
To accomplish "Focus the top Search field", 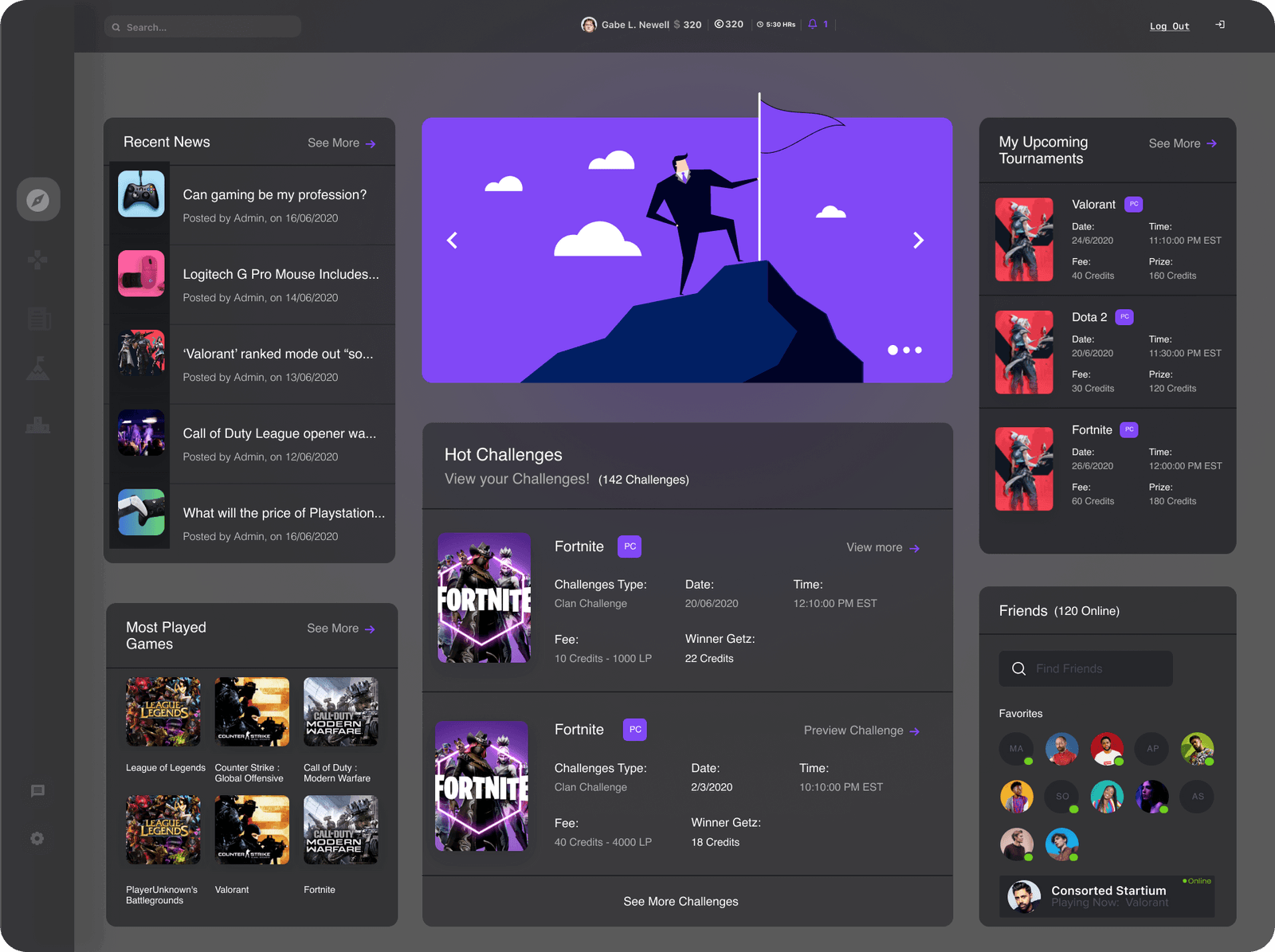I will coord(202,26).
